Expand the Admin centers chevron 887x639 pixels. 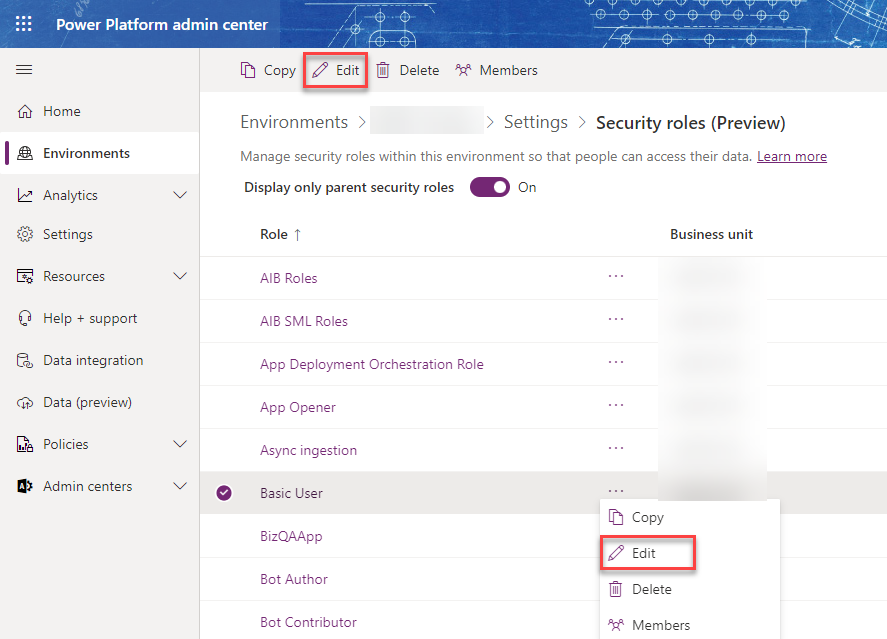tap(180, 486)
